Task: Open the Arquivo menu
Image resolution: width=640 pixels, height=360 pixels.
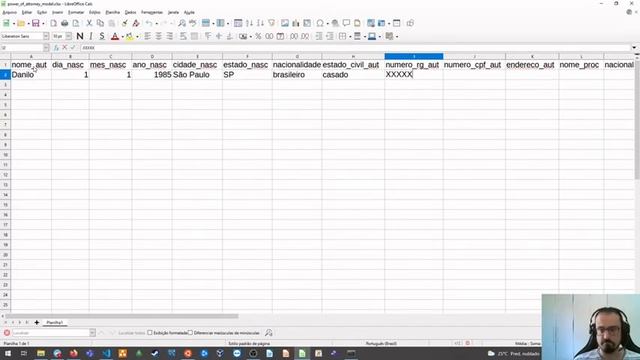Action: tap(9, 12)
